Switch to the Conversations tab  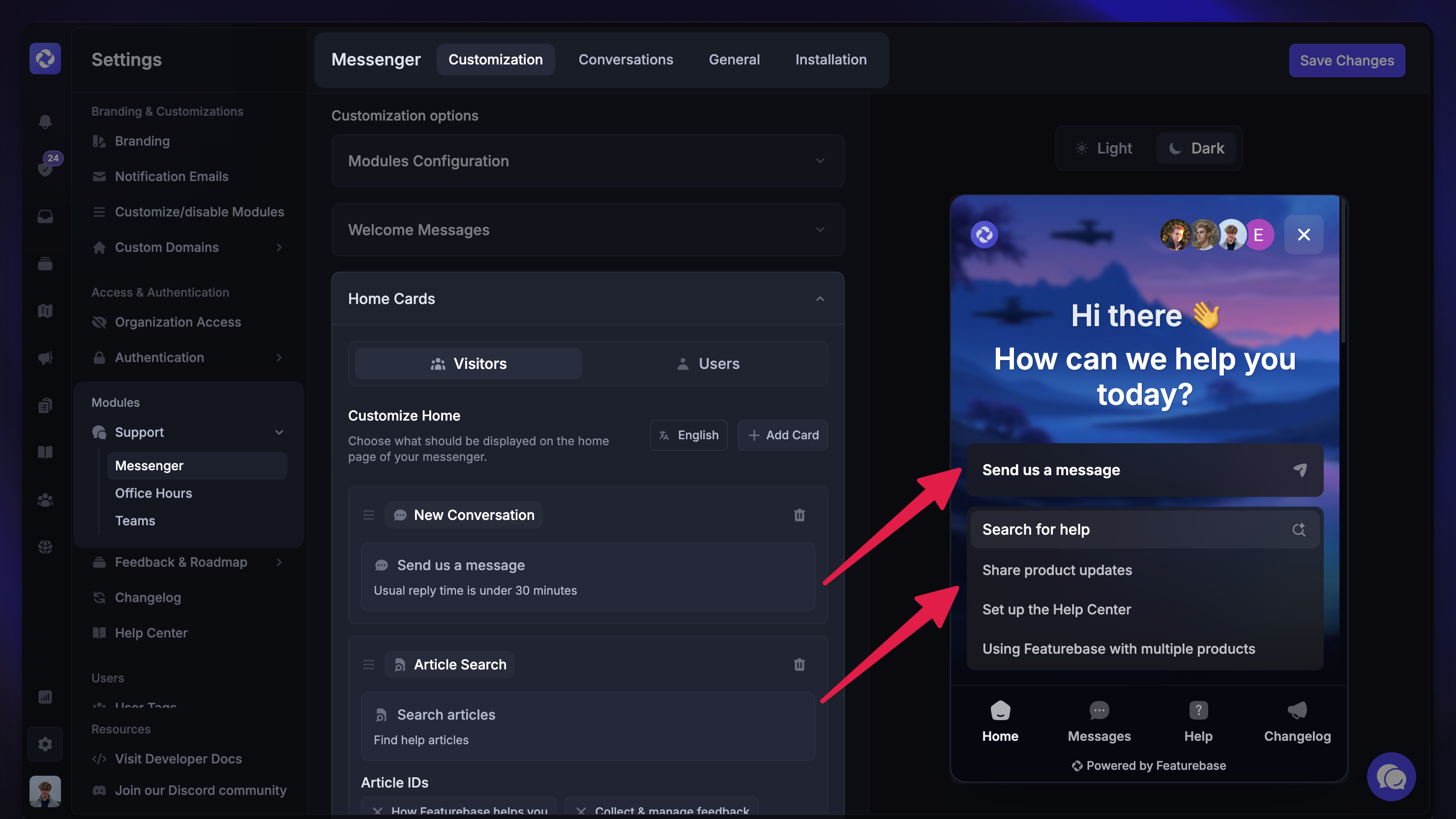point(625,60)
